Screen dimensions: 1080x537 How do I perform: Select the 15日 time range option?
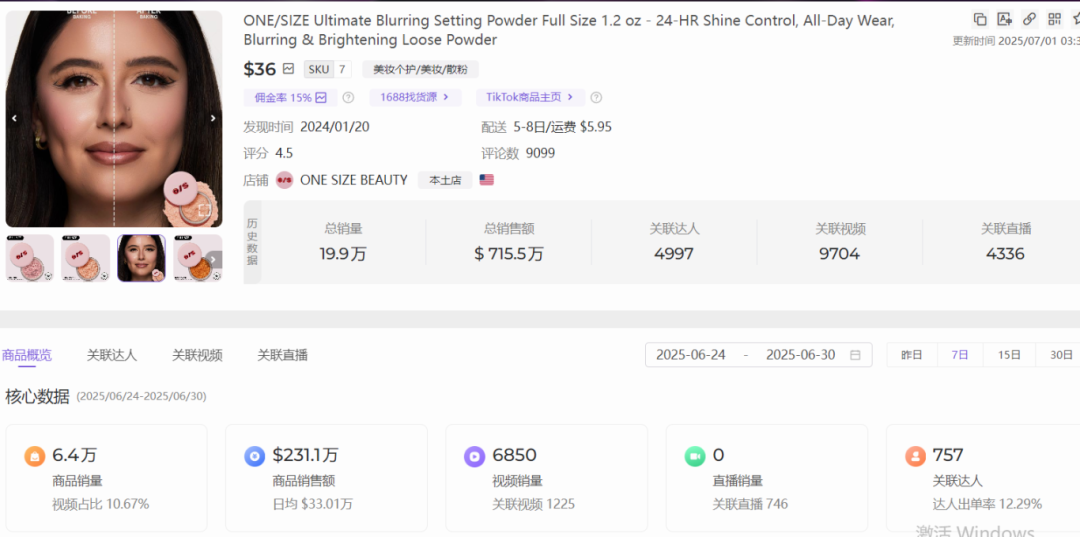[1009, 355]
